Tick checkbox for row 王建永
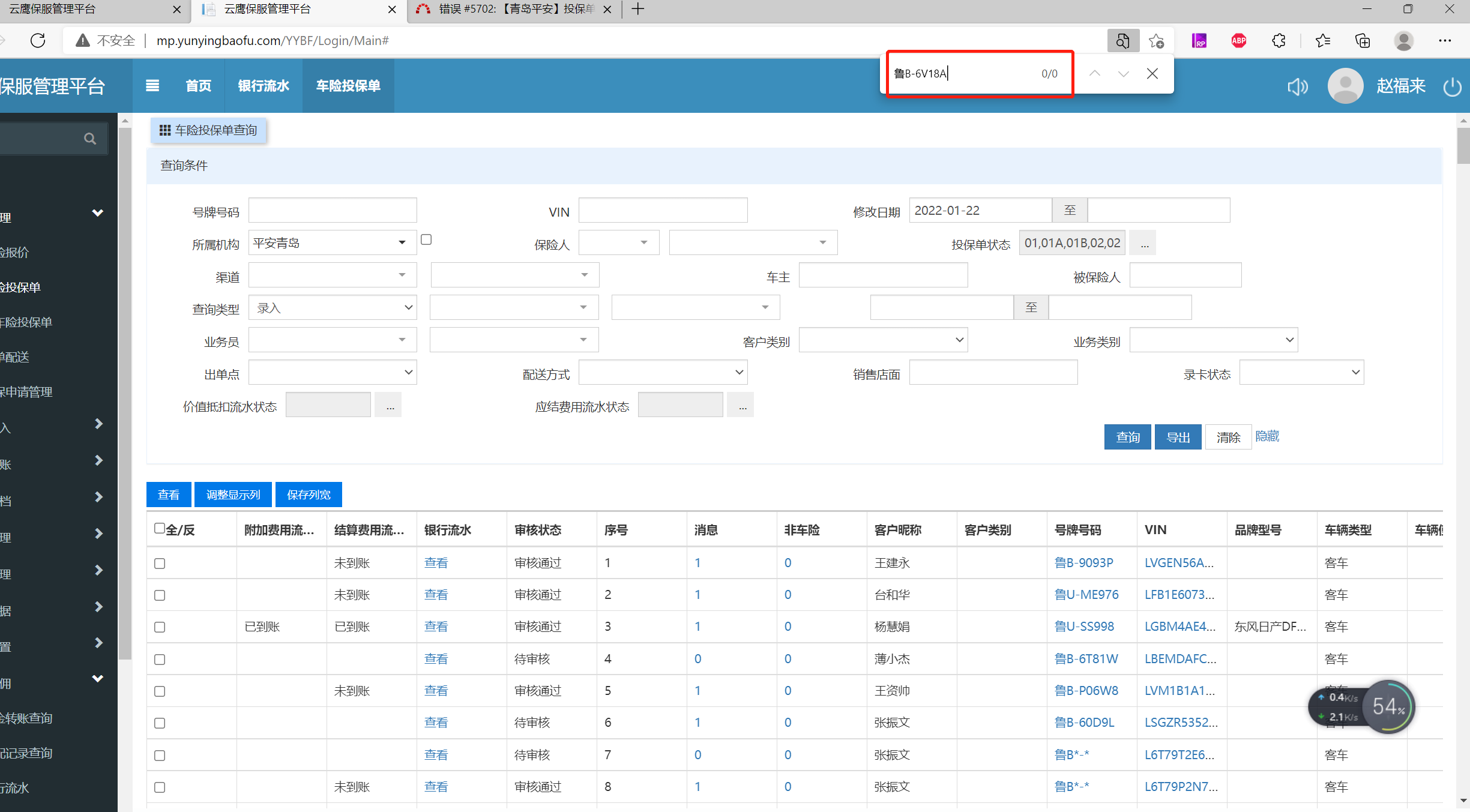1470x812 pixels. (x=160, y=563)
